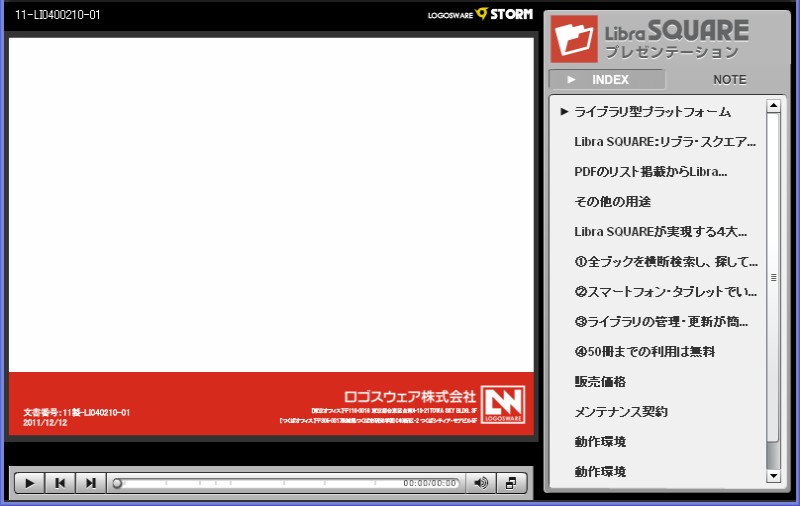Switch to the INDEX tab
The height and width of the screenshot is (506, 800).
tap(607, 80)
